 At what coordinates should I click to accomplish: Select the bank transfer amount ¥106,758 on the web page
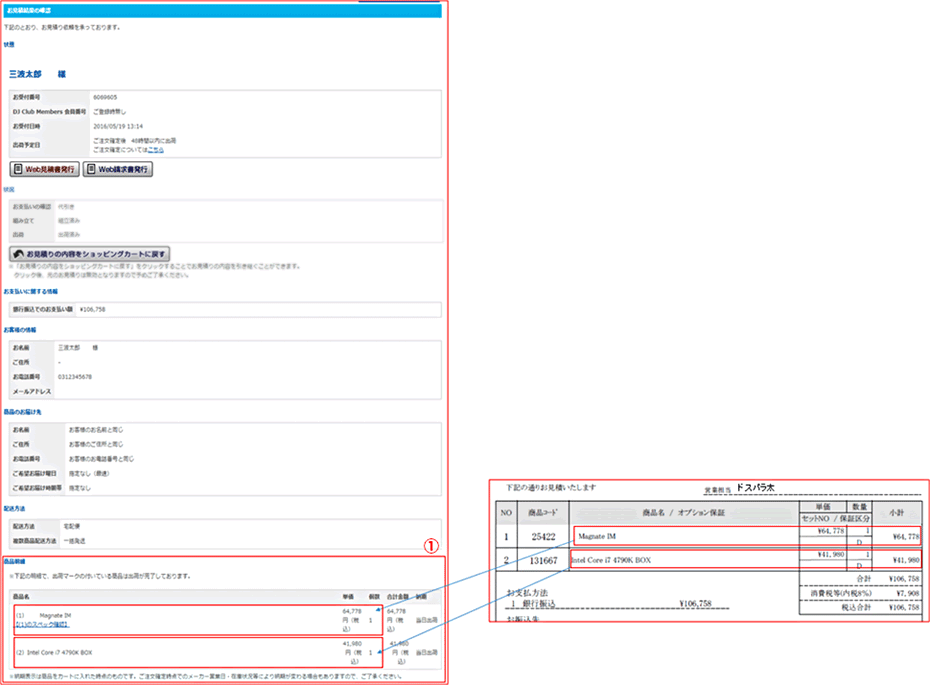click(93, 309)
